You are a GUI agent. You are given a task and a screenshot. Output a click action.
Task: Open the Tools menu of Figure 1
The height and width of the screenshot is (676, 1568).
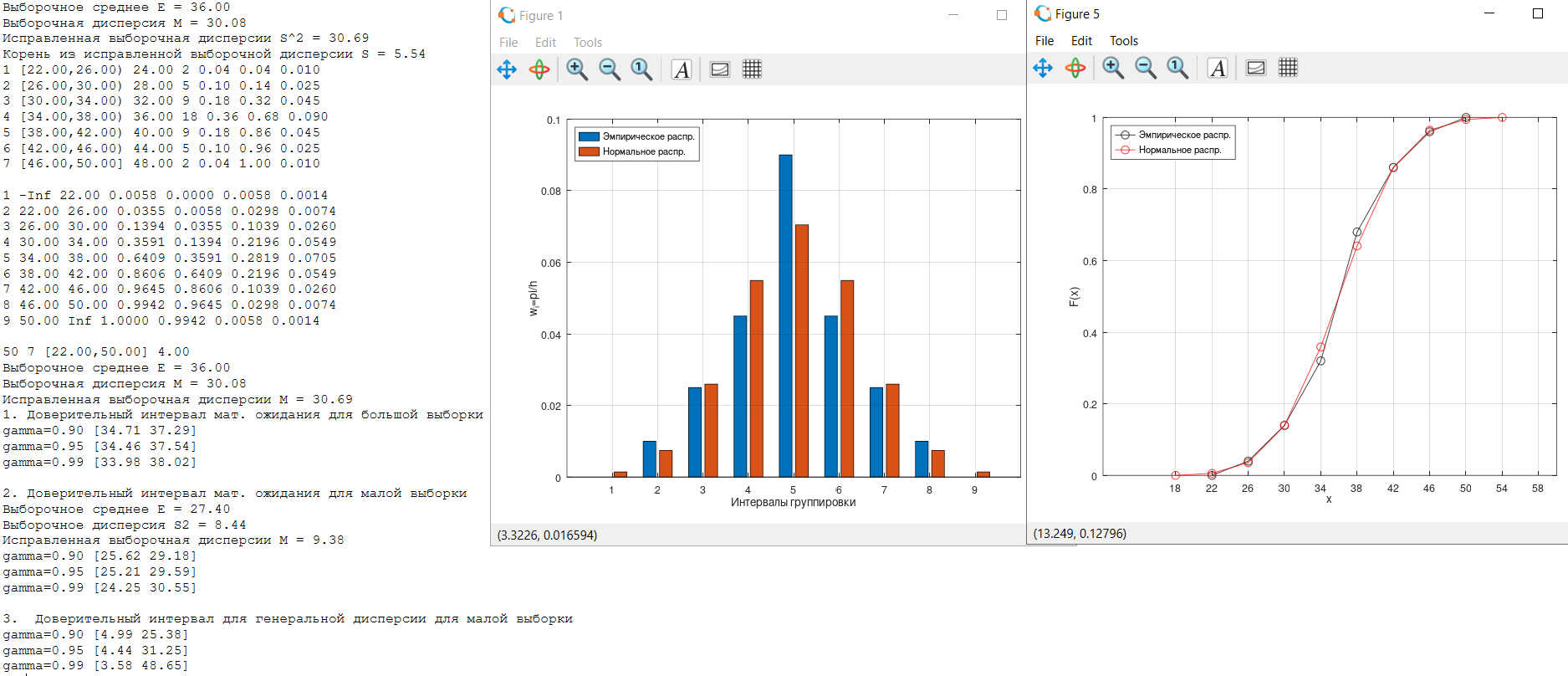click(587, 43)
